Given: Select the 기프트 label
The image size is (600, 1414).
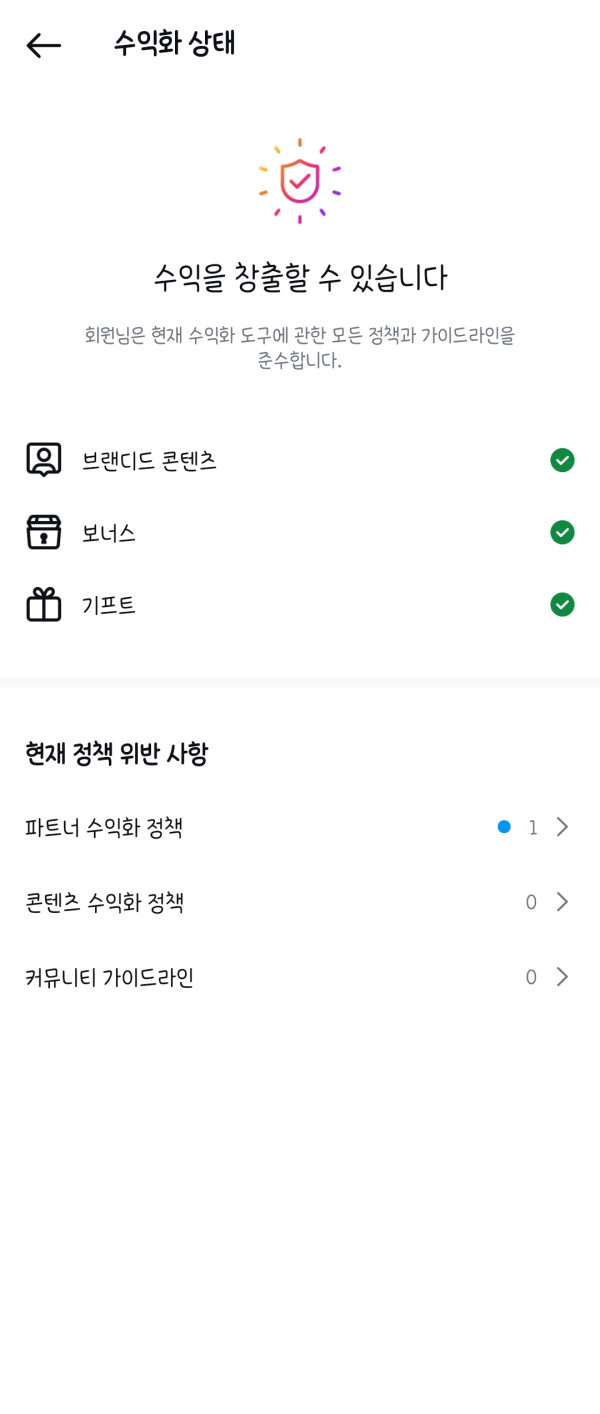Looking at the screenshot, I should tap(109, 606).
